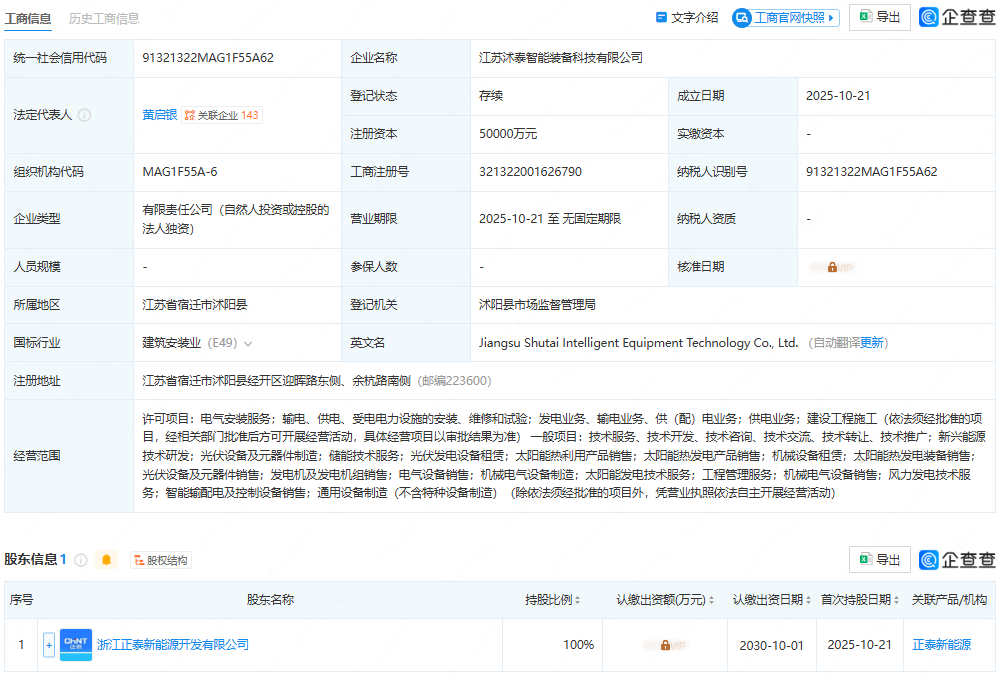Switch to 历史工商信息 tab
This screenshot has width=1000, height=675.
point(104,18)
